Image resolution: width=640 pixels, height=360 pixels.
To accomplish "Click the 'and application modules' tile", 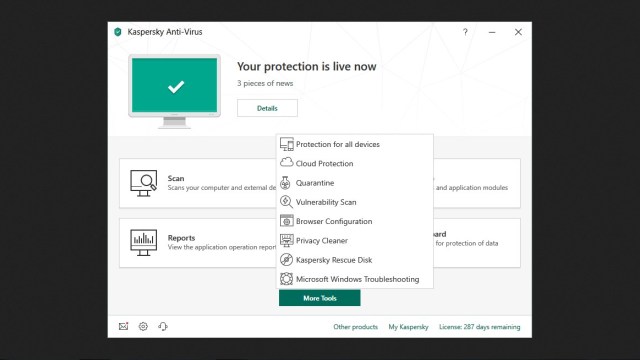I will click(477, 183).
